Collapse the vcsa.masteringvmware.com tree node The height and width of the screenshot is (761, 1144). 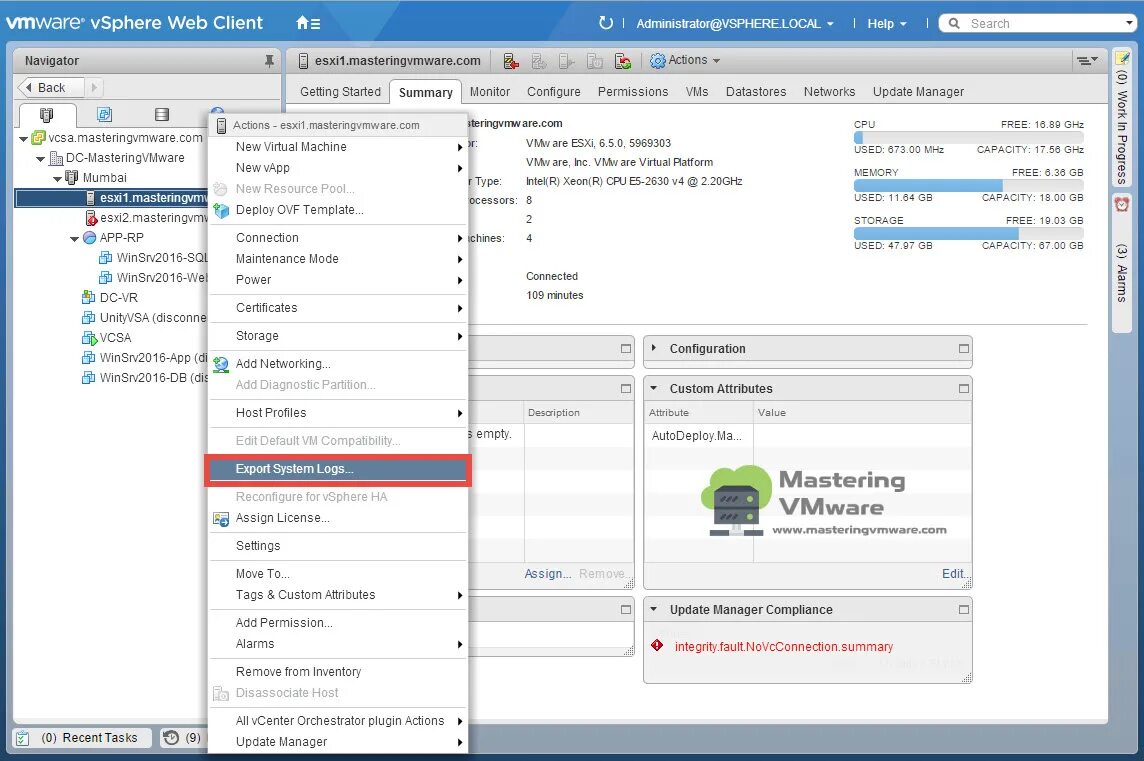23,138
